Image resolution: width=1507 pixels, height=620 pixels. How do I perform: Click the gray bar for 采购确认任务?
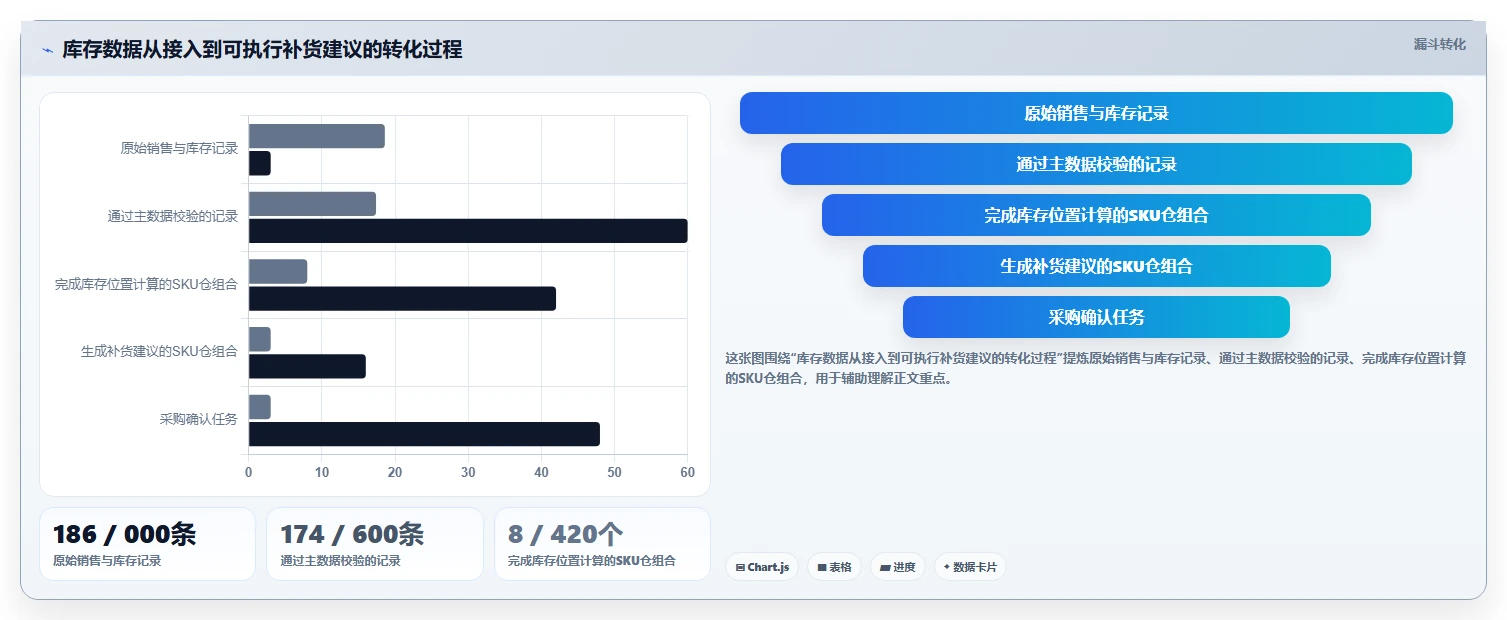(260, 407)
